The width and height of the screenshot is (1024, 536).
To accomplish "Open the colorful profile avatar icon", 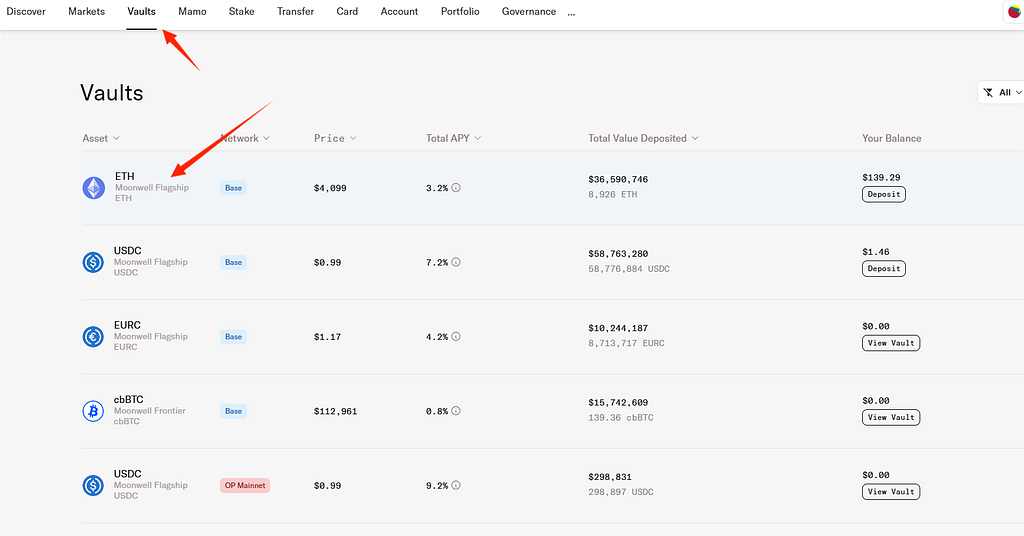I will 1014,12.
